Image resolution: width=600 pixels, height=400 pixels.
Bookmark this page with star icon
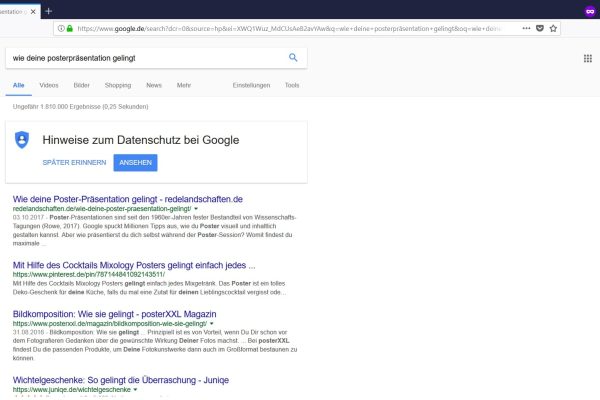tap(553, 28)
